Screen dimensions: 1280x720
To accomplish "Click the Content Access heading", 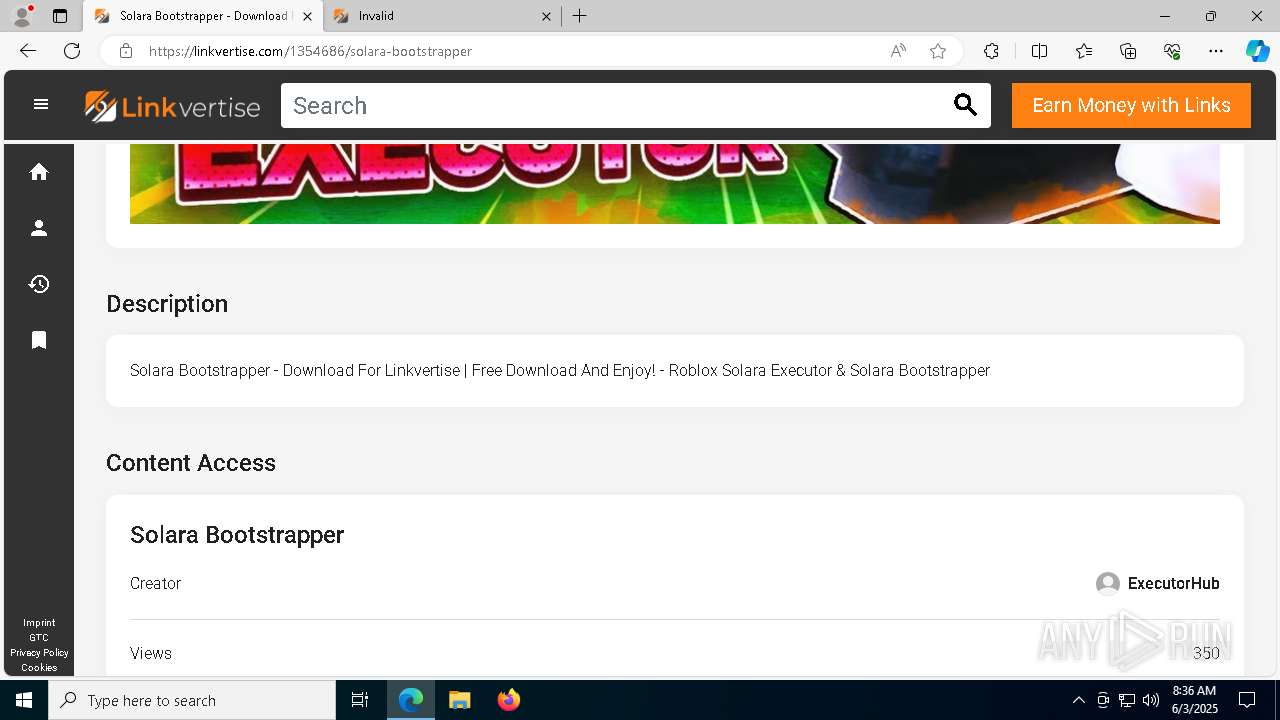I will tap(191, 463).
